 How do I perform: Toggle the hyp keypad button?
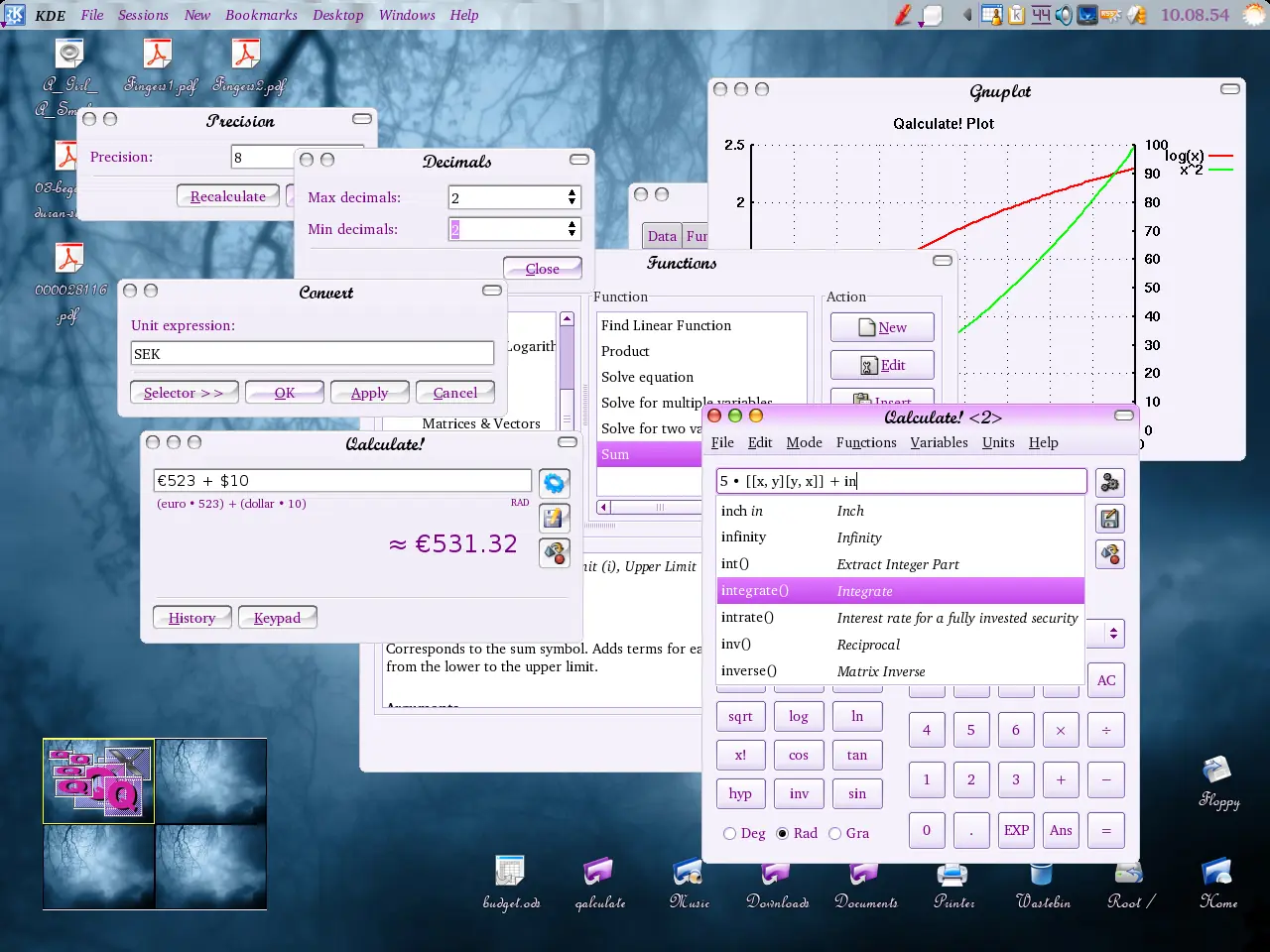click(x=740, y=793)
